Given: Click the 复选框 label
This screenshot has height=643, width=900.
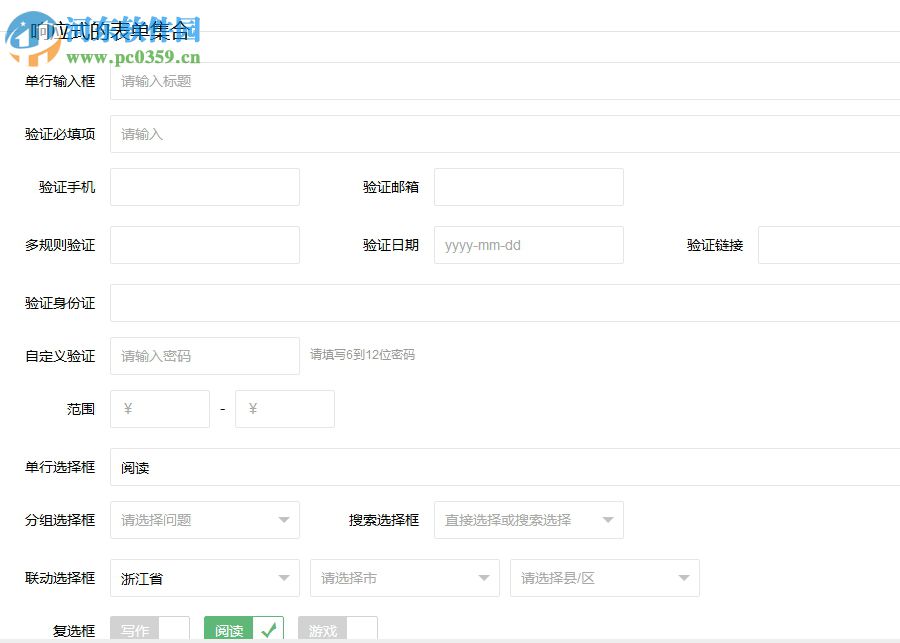Looking at the screenshot, I should tap(73, 631).
